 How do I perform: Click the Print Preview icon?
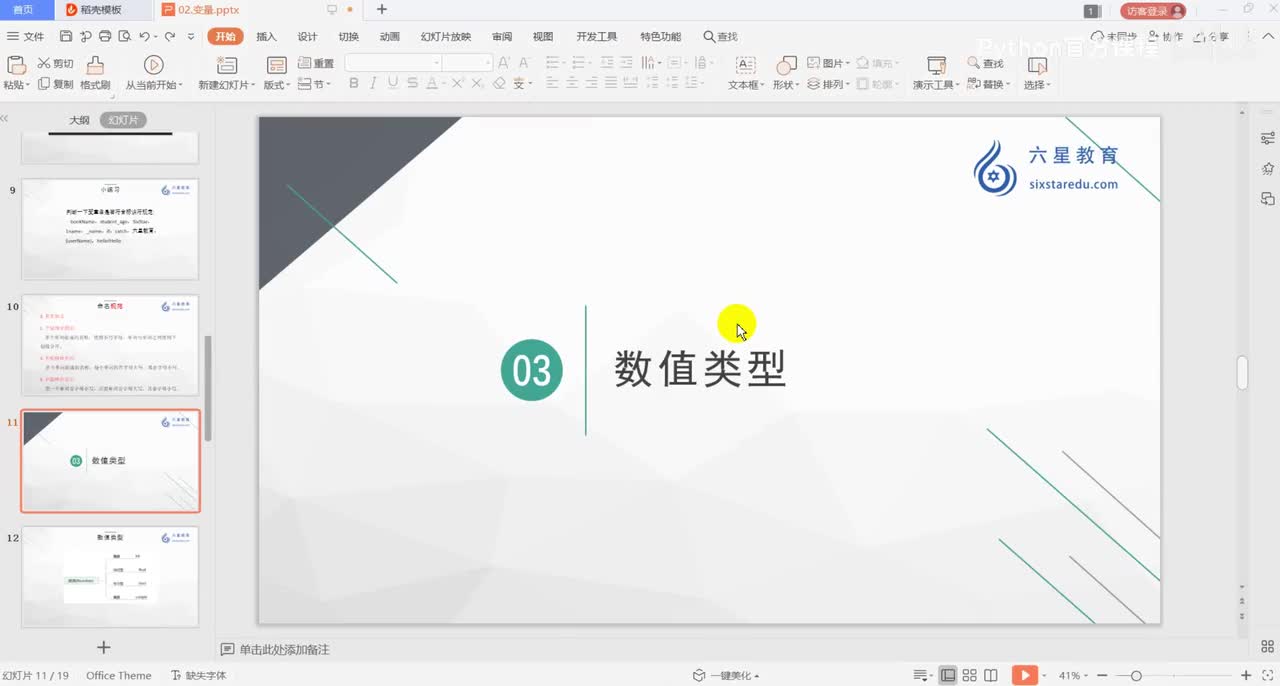124,36
